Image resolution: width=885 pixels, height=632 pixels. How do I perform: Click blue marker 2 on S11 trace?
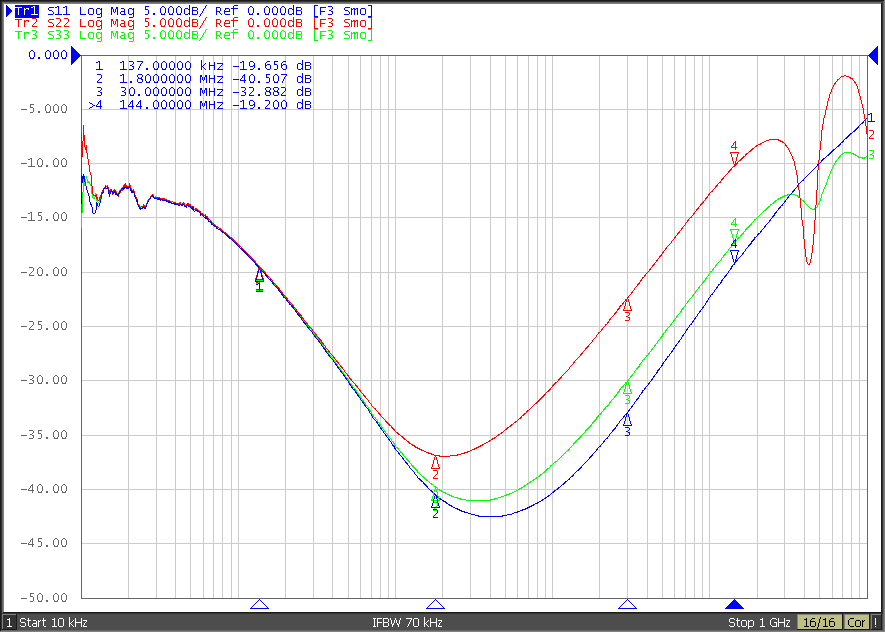click(x=435, y=508)
